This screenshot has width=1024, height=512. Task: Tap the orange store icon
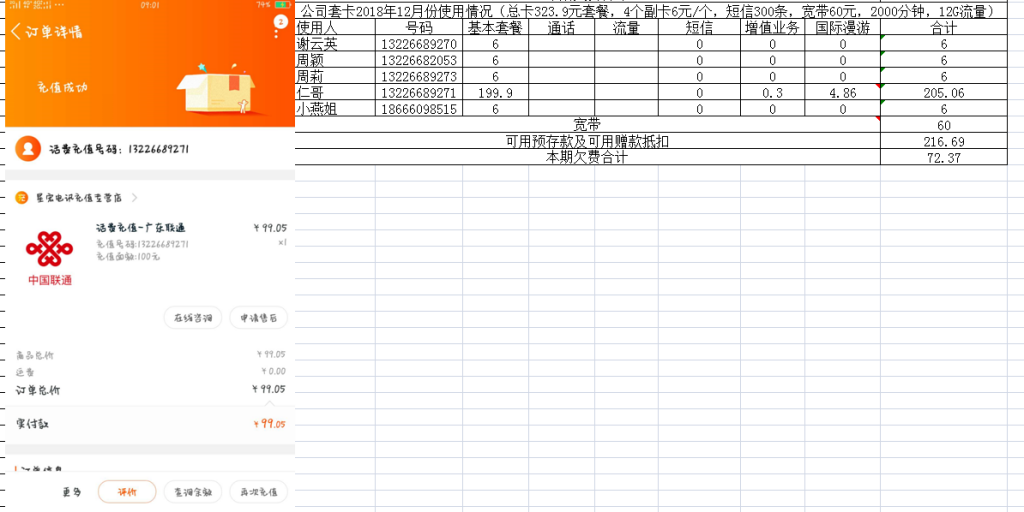(x=21, y=198)
